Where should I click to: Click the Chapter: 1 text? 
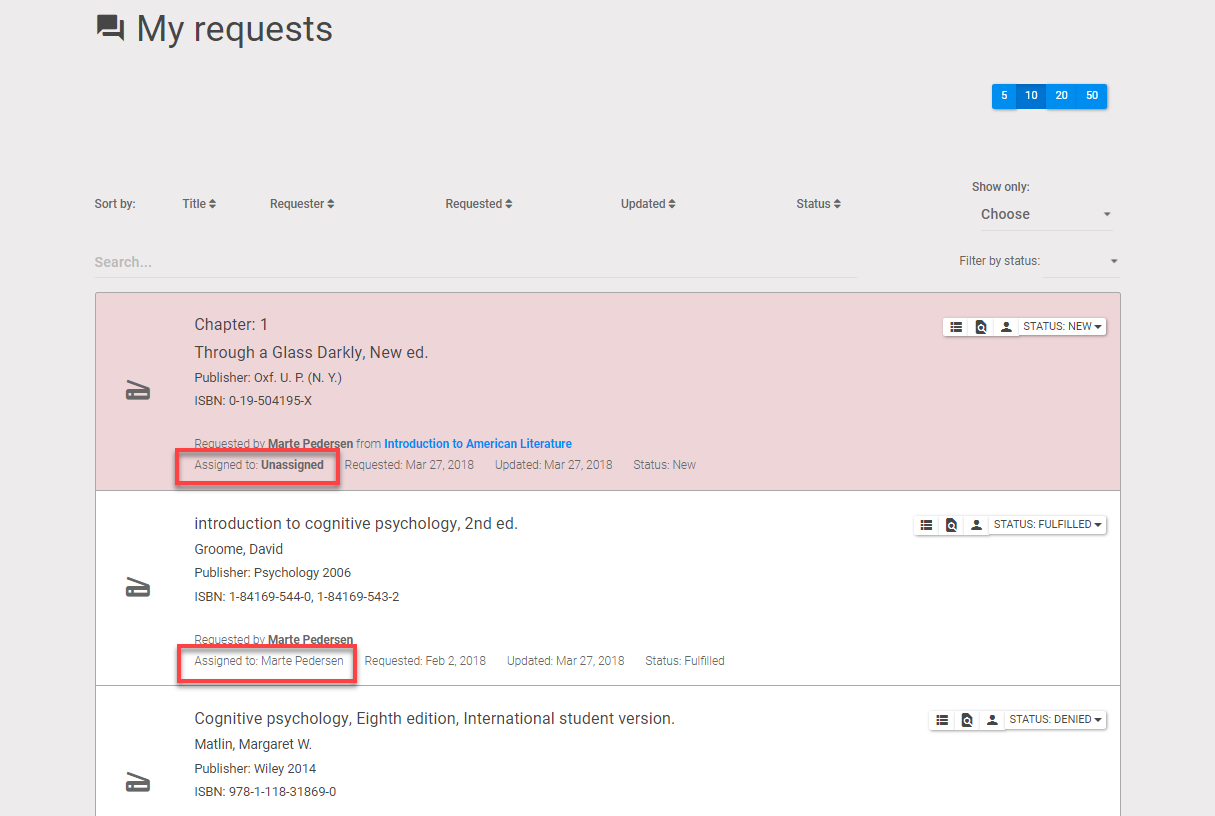[x=231, y=325]
